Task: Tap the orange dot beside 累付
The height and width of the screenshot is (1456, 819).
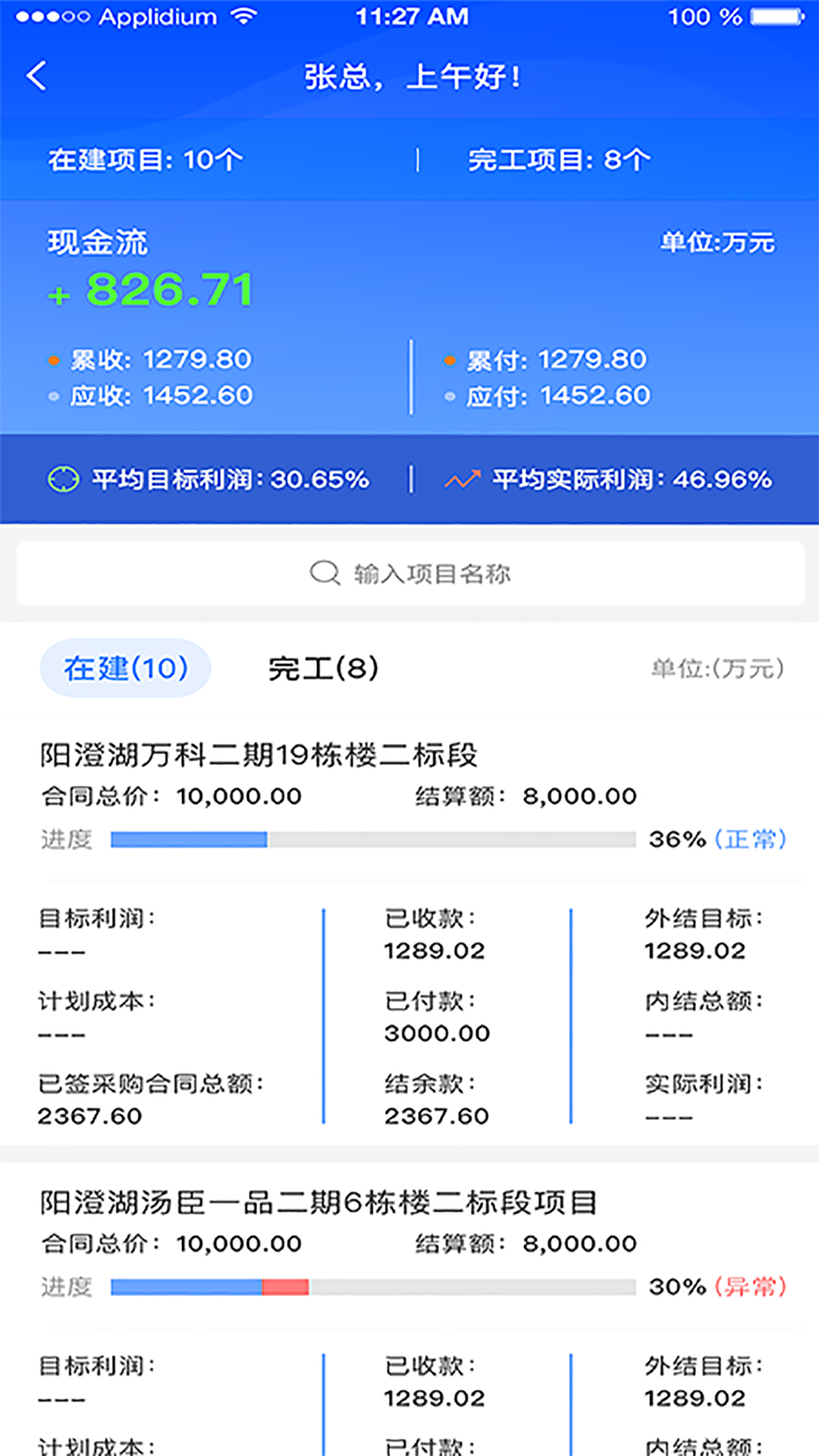Action: [x=450, y=360]
